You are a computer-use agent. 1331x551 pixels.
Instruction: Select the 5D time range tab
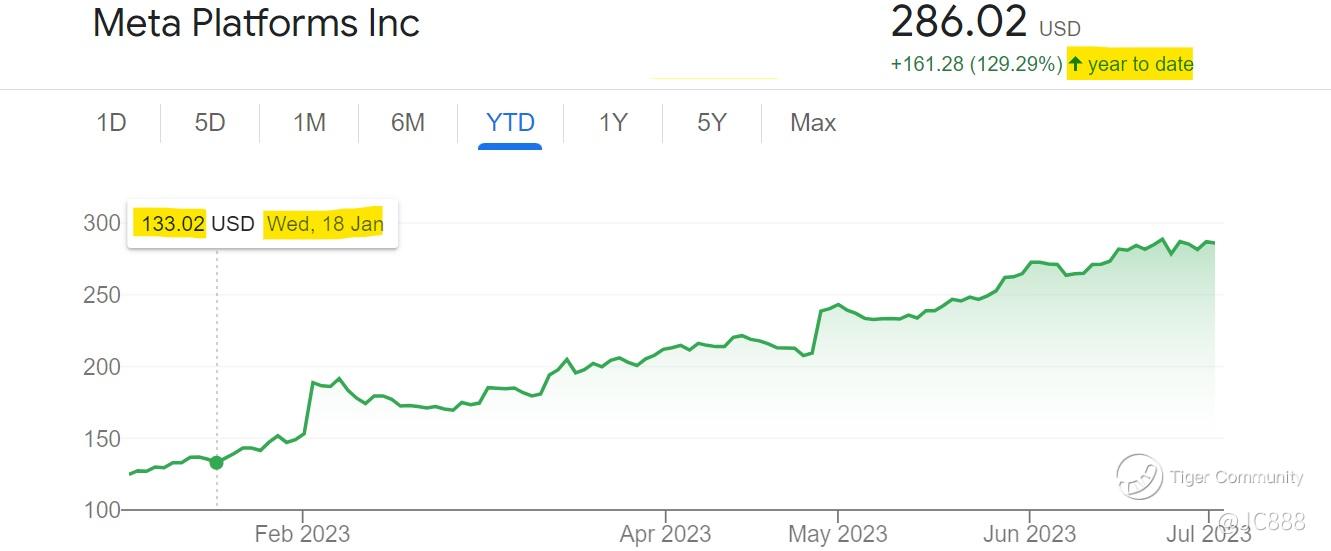point(210,123)
